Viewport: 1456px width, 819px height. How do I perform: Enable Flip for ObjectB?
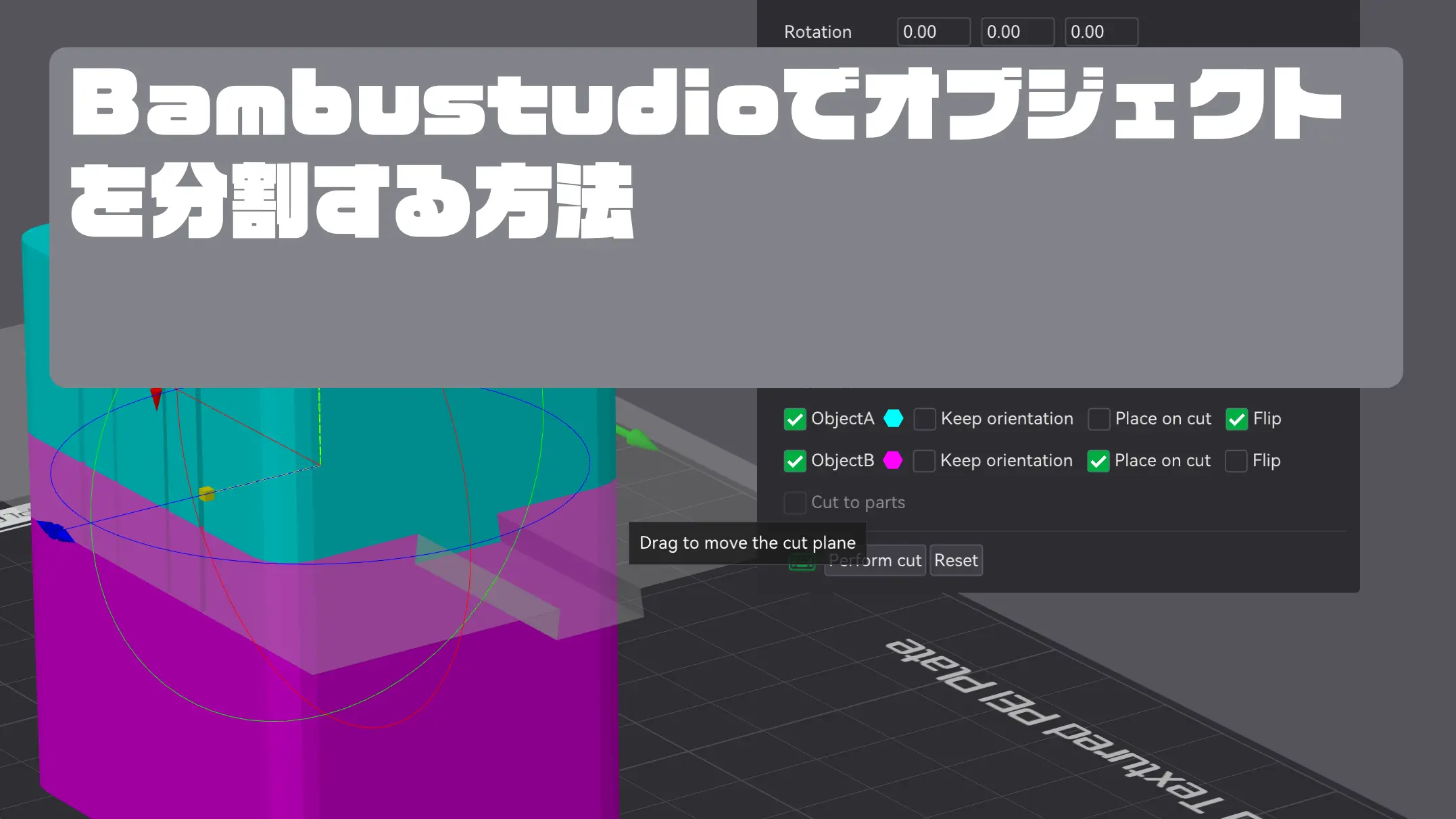1236,461
